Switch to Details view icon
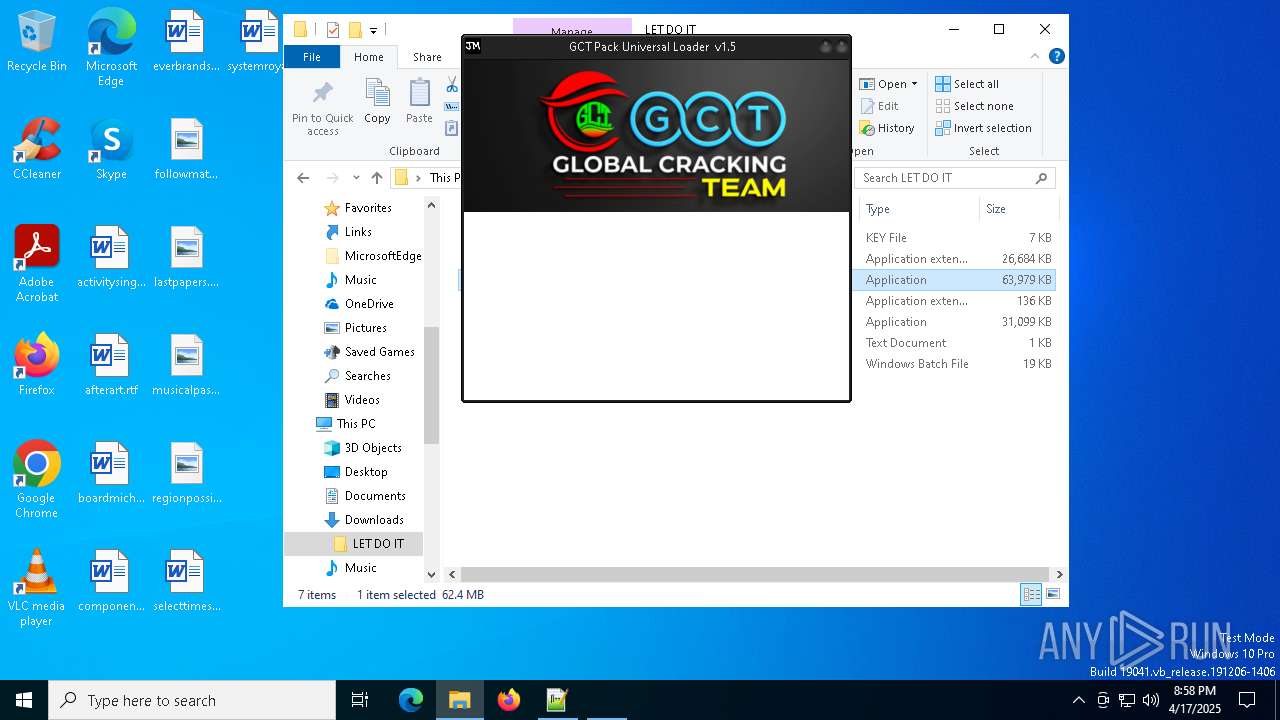 1031,595
